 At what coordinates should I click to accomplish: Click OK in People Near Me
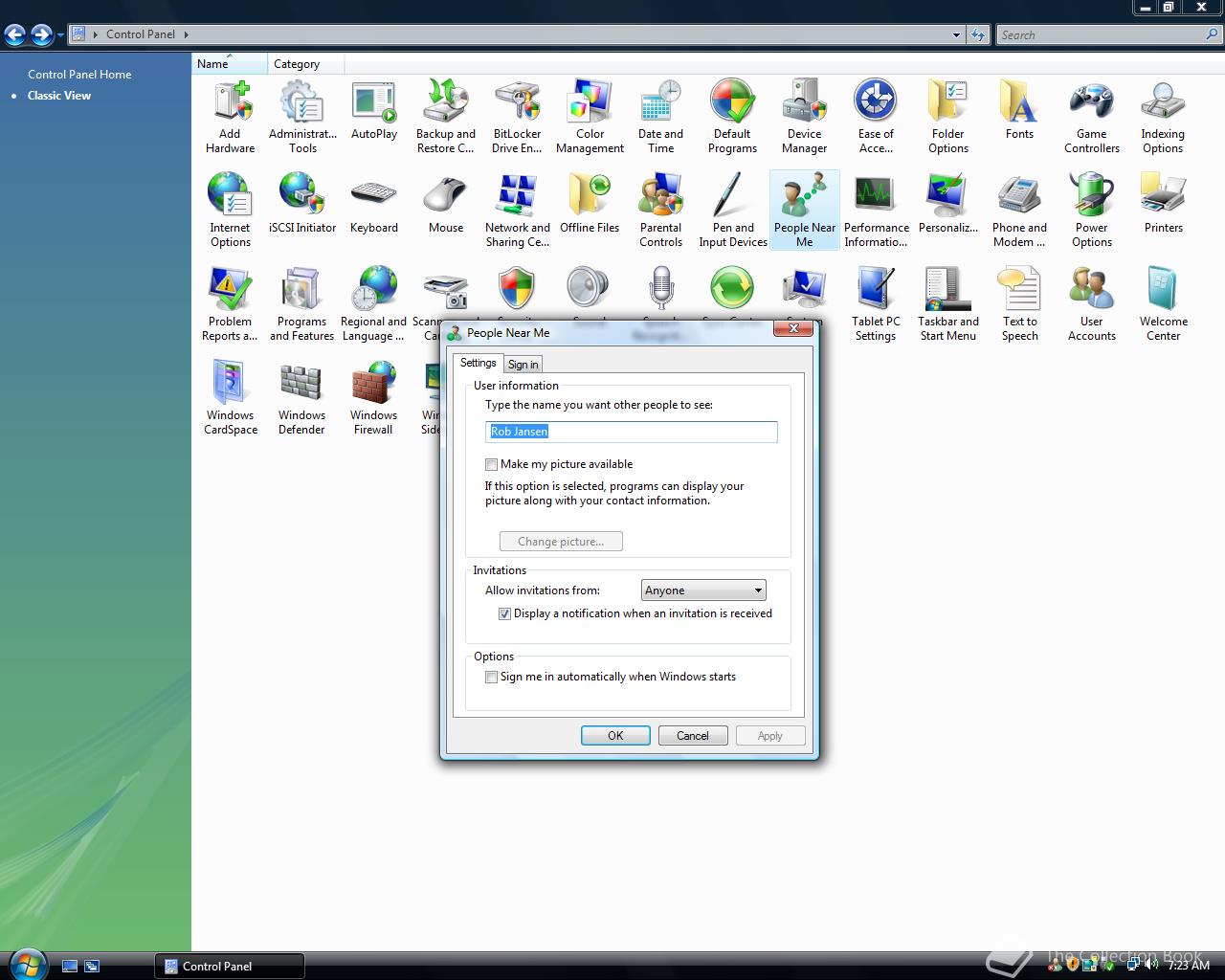pyautogui.click(x=615, y=735)
